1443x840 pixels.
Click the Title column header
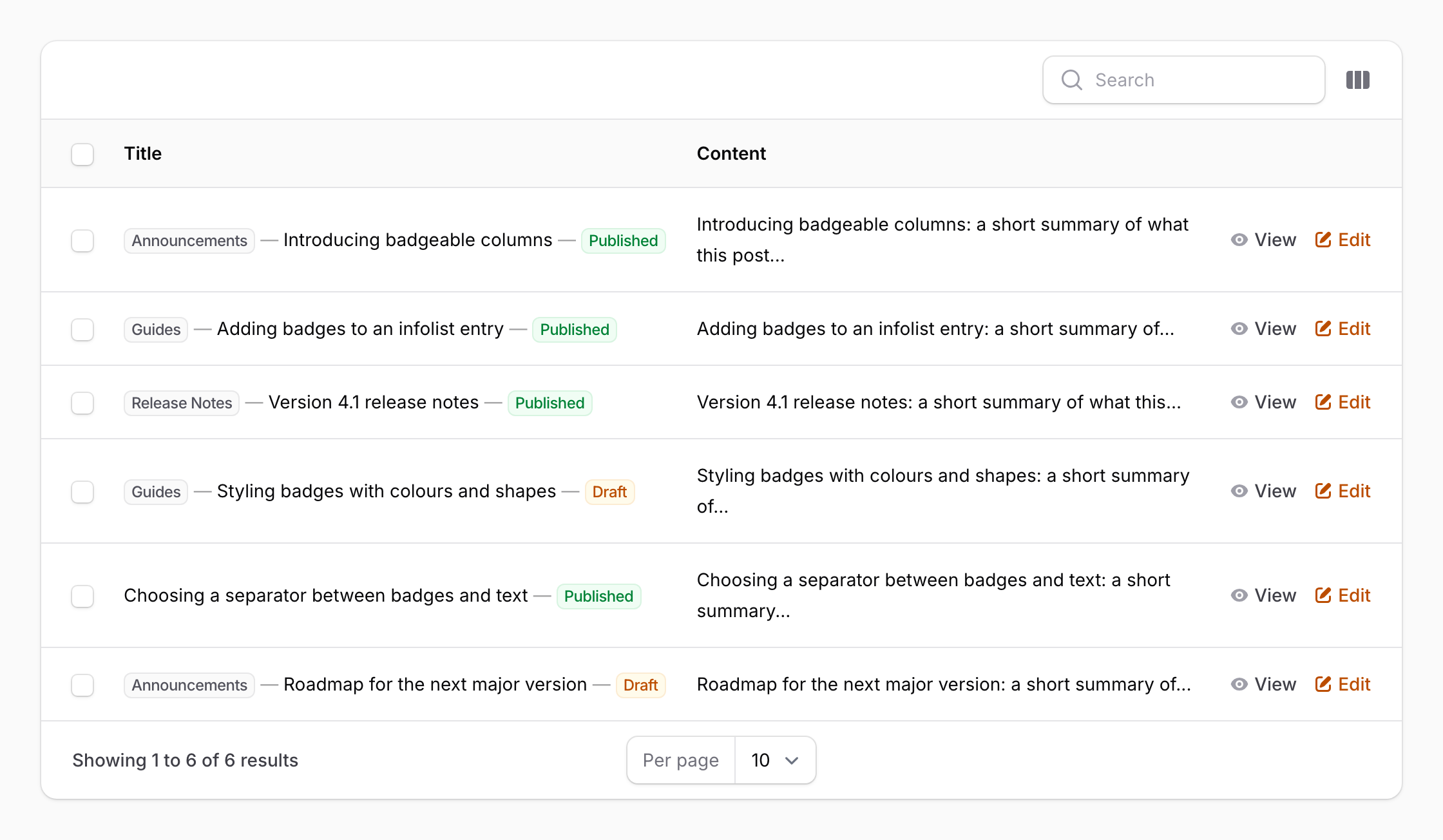coord(142,153)
